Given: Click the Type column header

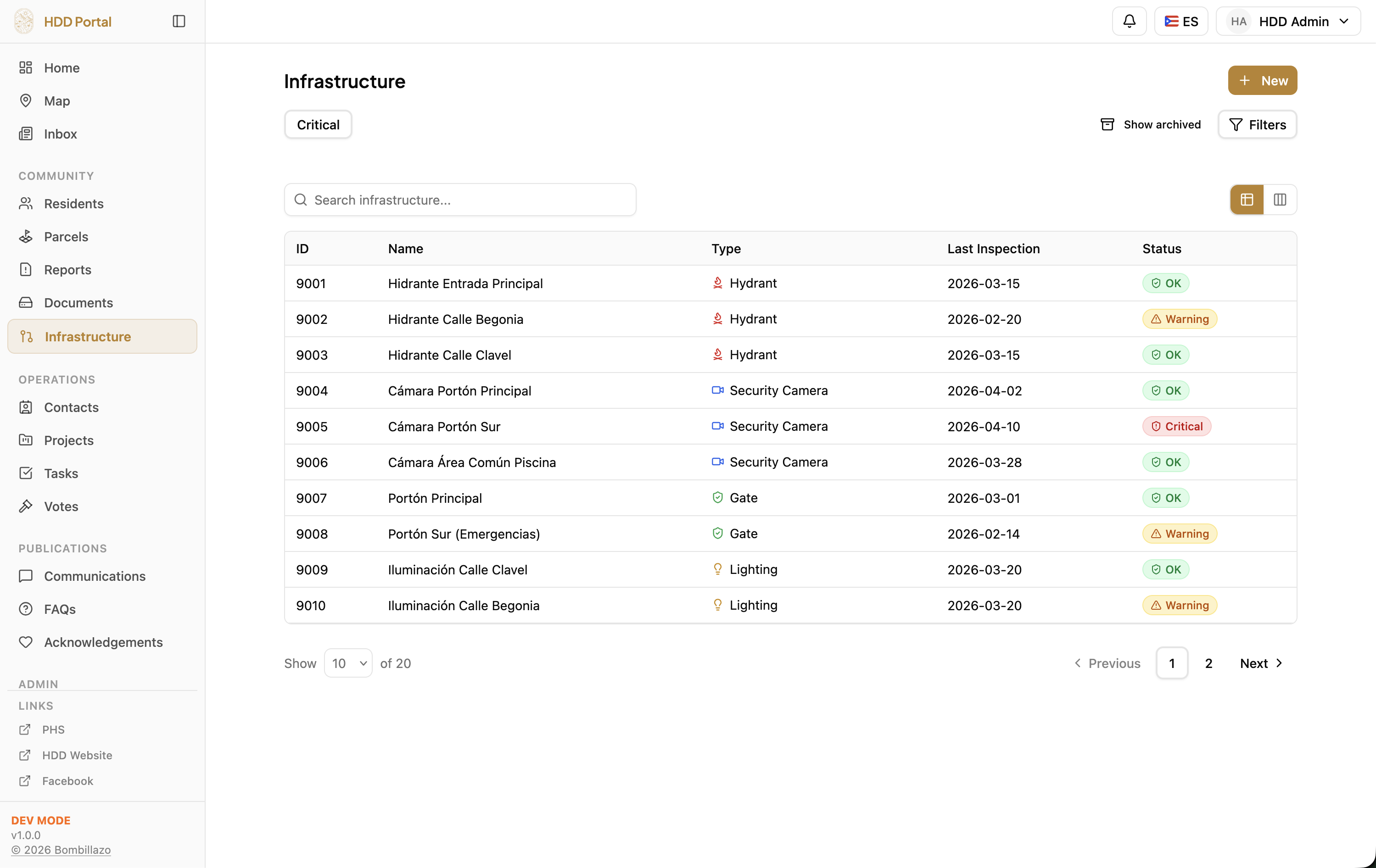Looking at the screenshot, I should click(x=726, y=249).
